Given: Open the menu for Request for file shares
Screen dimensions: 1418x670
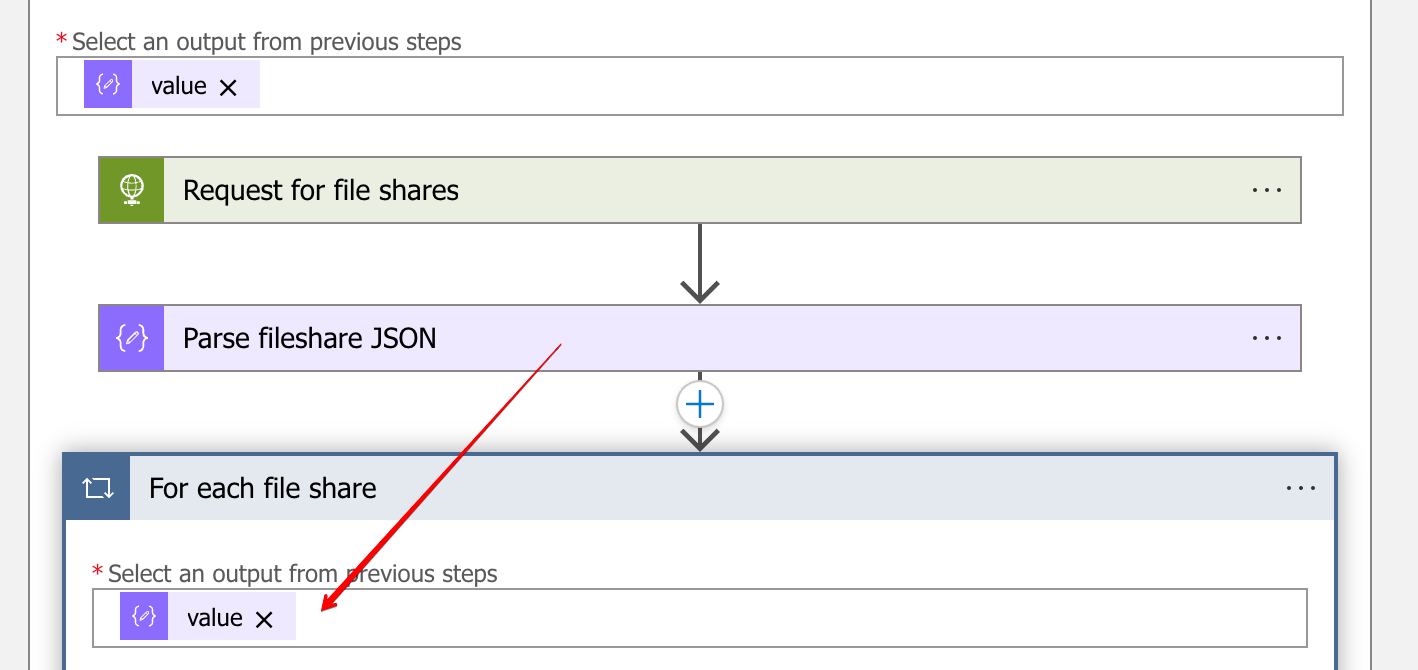Looking at the screenshot, I should 1266,190.
